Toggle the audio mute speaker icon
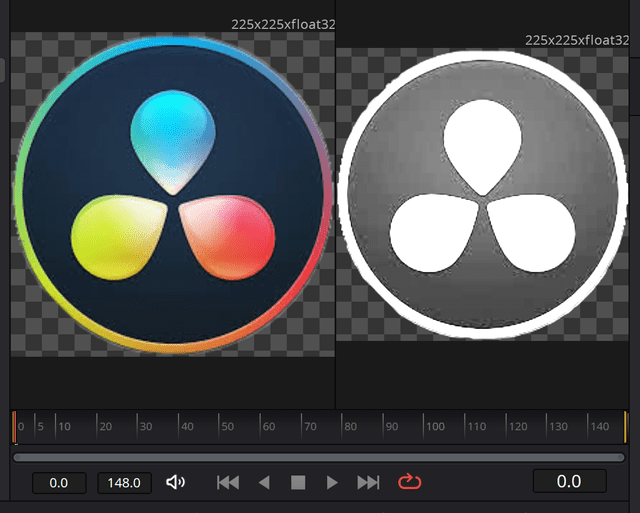Screen dimensions: 640x513 point(176,482)
